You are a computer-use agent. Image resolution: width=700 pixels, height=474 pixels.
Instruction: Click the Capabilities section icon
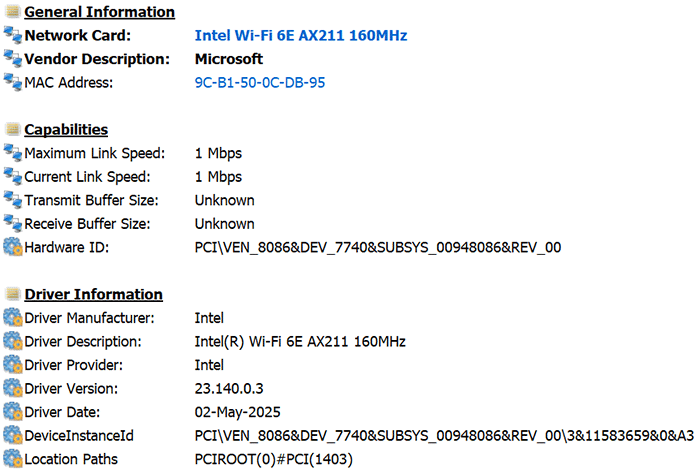(12, 130)
